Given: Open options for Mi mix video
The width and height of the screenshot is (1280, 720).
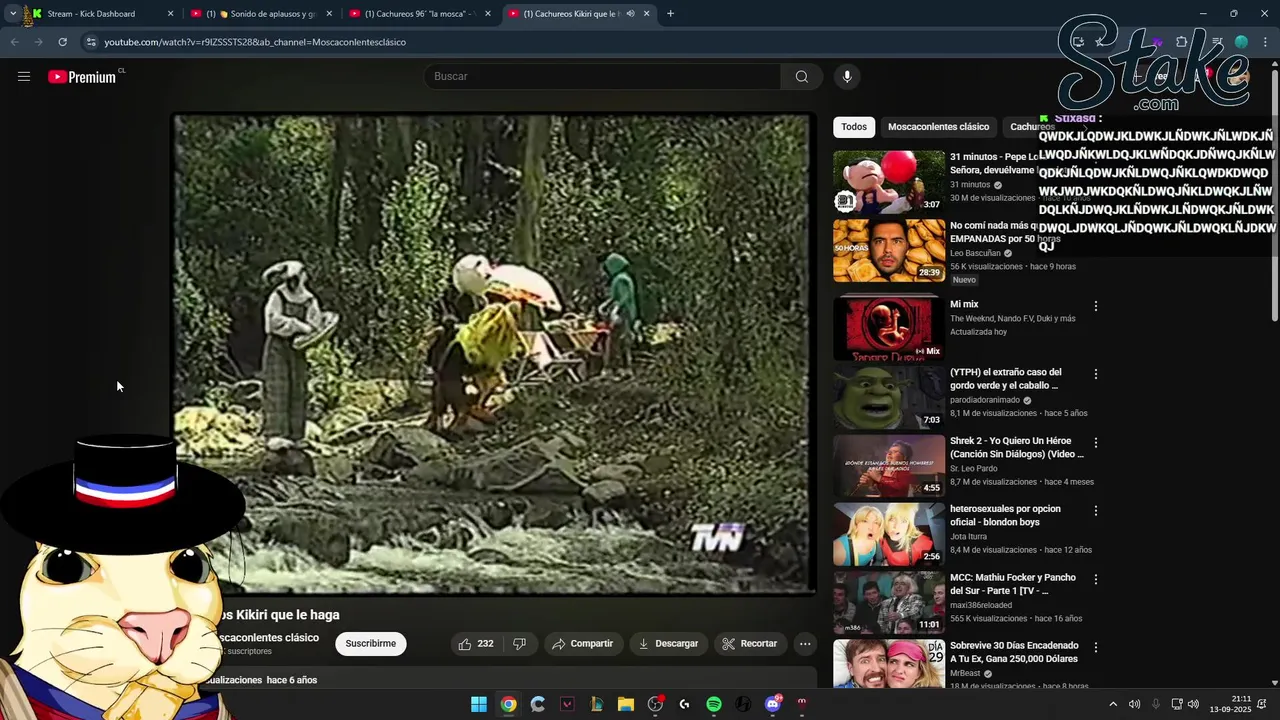Looking at the screenshot, I should [x=1096, y=306].
